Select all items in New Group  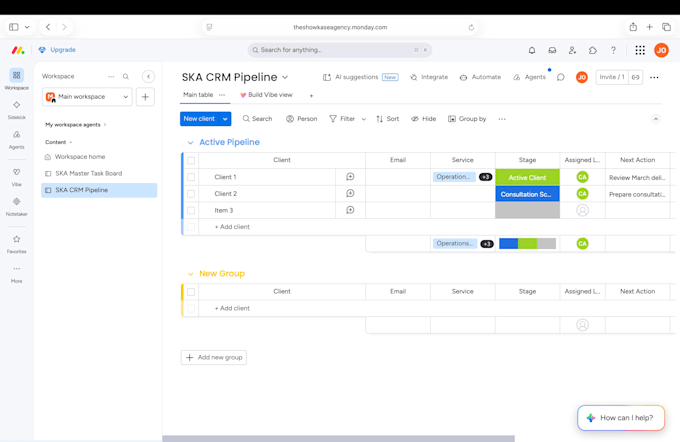pyautogui.click(x=191, y=292)
